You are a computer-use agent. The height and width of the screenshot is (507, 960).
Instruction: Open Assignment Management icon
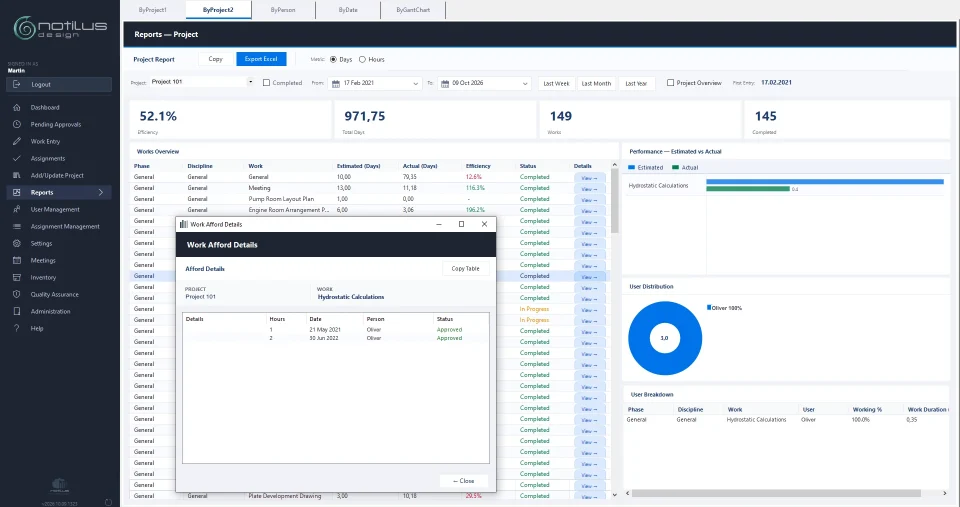17,227
